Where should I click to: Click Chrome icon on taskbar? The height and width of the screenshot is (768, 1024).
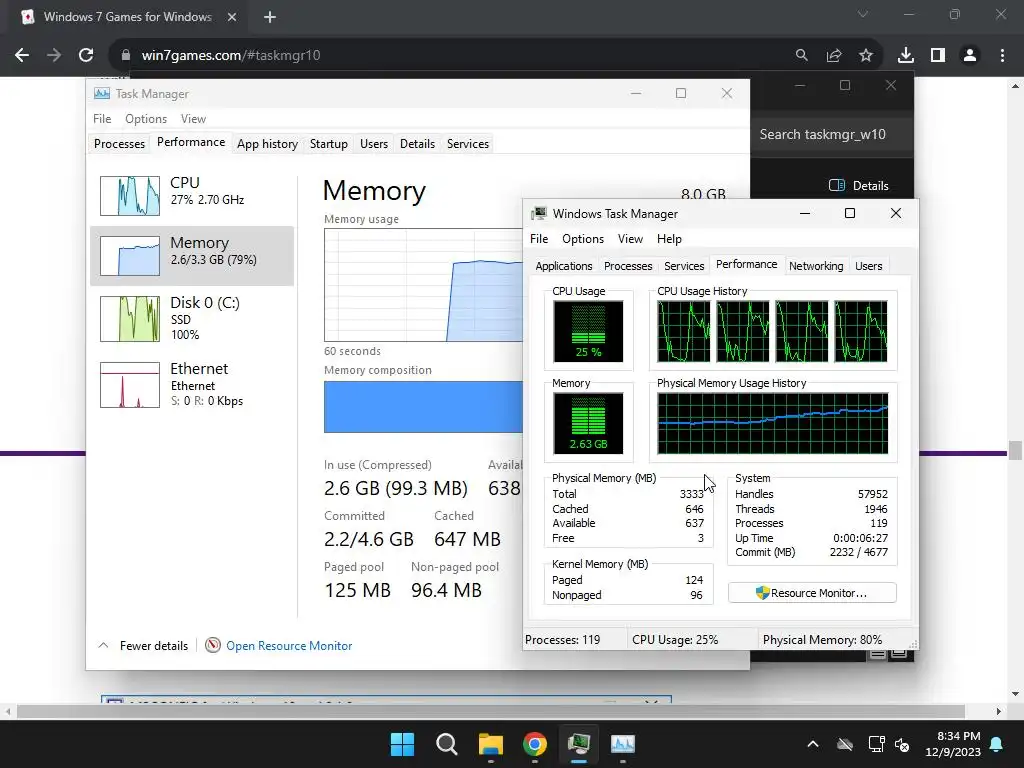tap(535, 744)
